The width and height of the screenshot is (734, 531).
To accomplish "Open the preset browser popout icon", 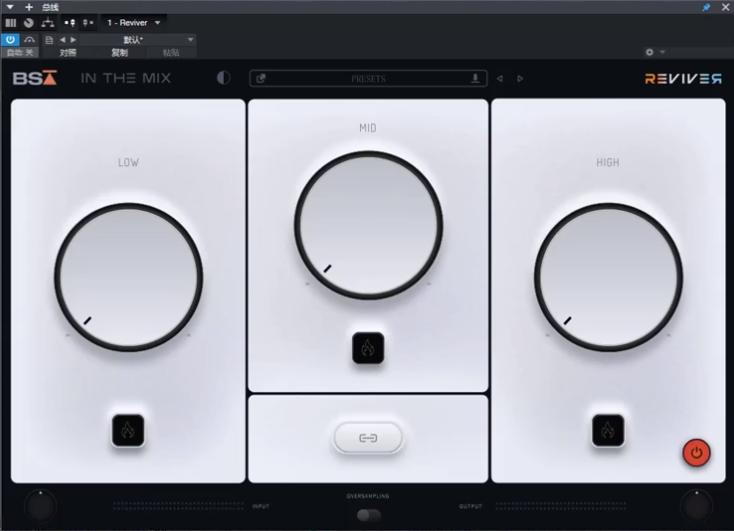I will pyautogui.click(x=261, y=78).
